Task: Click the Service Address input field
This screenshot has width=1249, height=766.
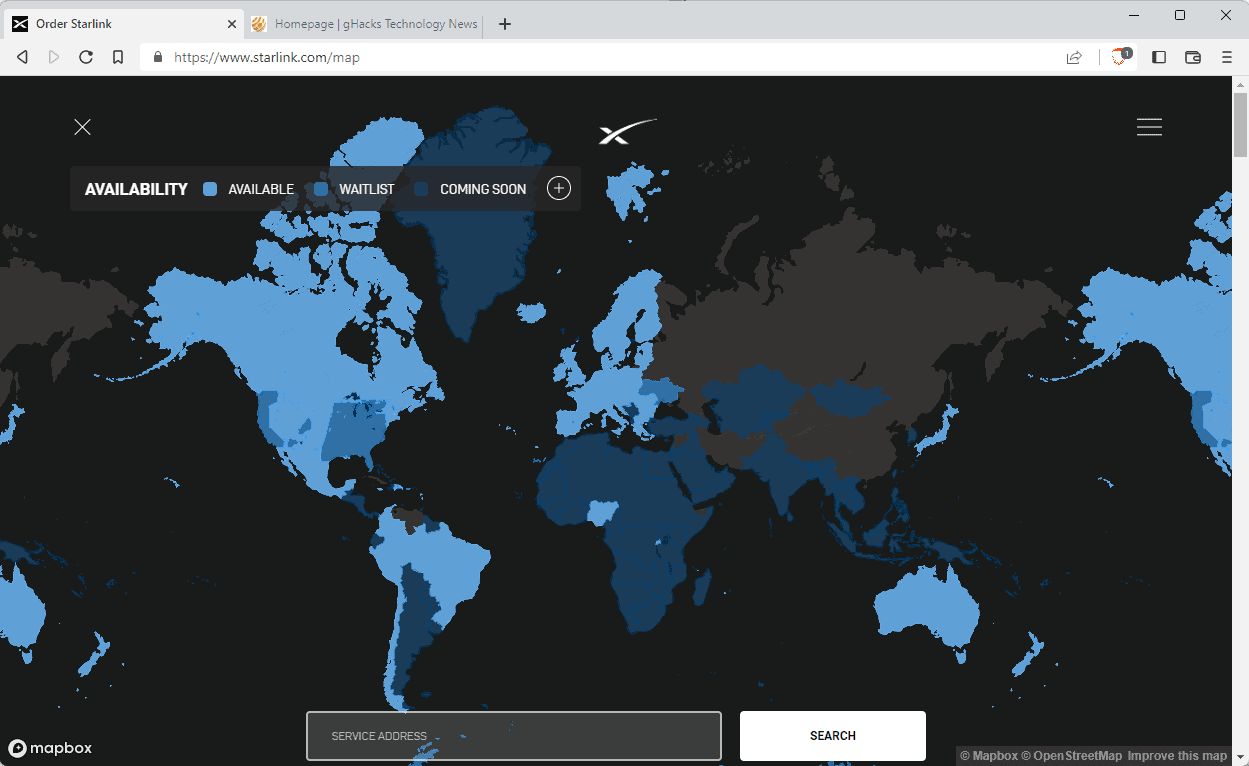Action: (513, 735)
